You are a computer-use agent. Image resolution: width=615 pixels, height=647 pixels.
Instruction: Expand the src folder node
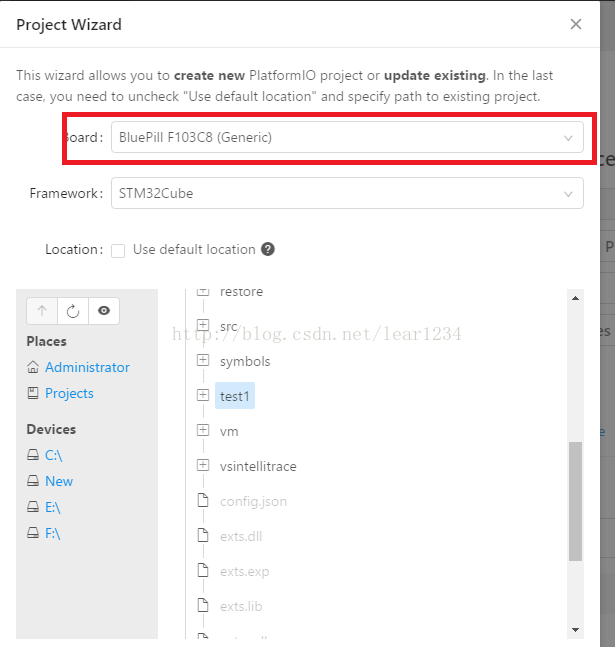tap(203, 325)
